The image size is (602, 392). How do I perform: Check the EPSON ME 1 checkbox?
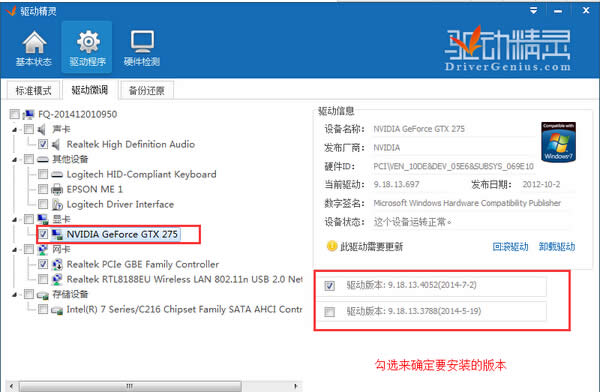(x=43, y=189)
